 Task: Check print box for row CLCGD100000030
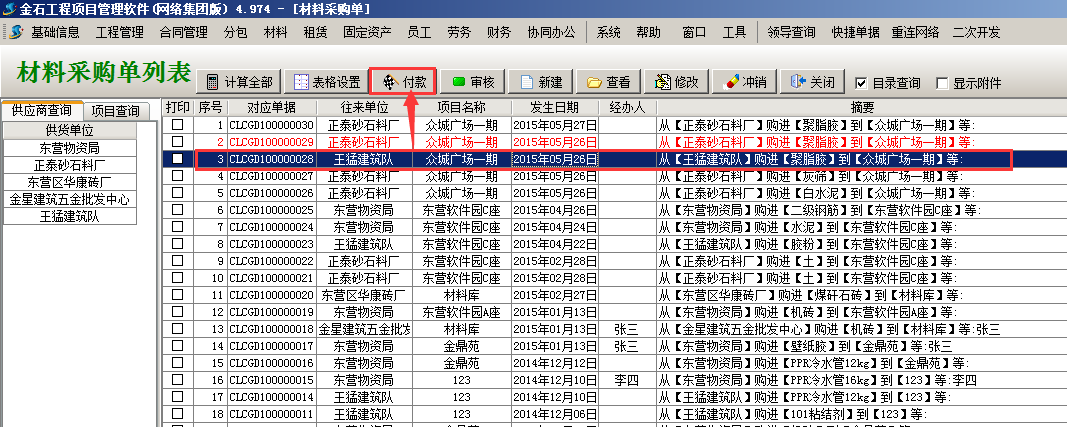coord(178,125)
